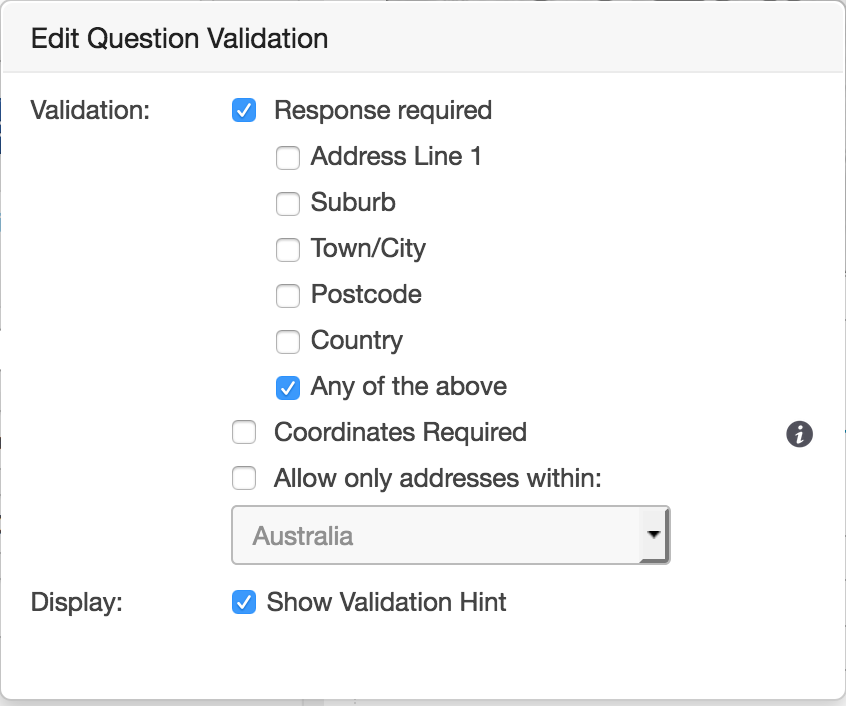
Task: Disable the Show Validation Hint checkbox
Action: pyautogui.click(x=244, y=603)
